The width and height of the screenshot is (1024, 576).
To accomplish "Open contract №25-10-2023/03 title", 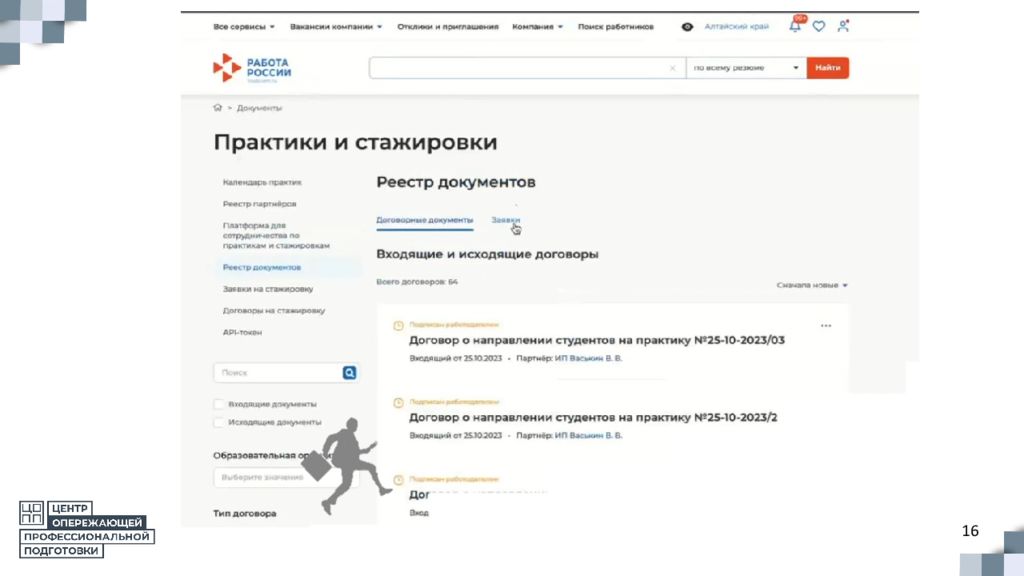I will click(597, 340).
